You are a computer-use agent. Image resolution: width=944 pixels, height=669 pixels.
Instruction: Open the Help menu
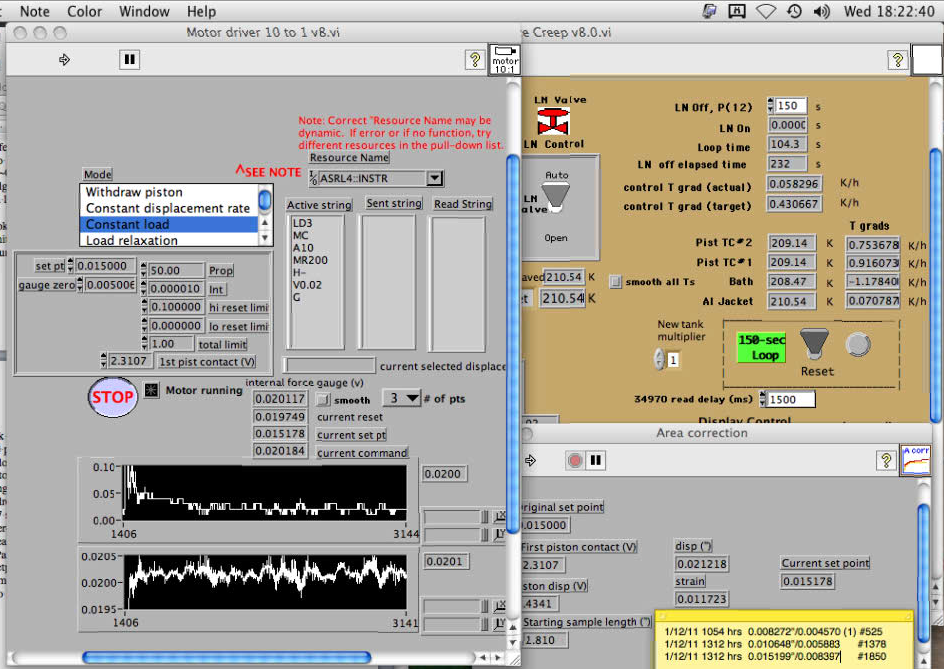[201, 11]
